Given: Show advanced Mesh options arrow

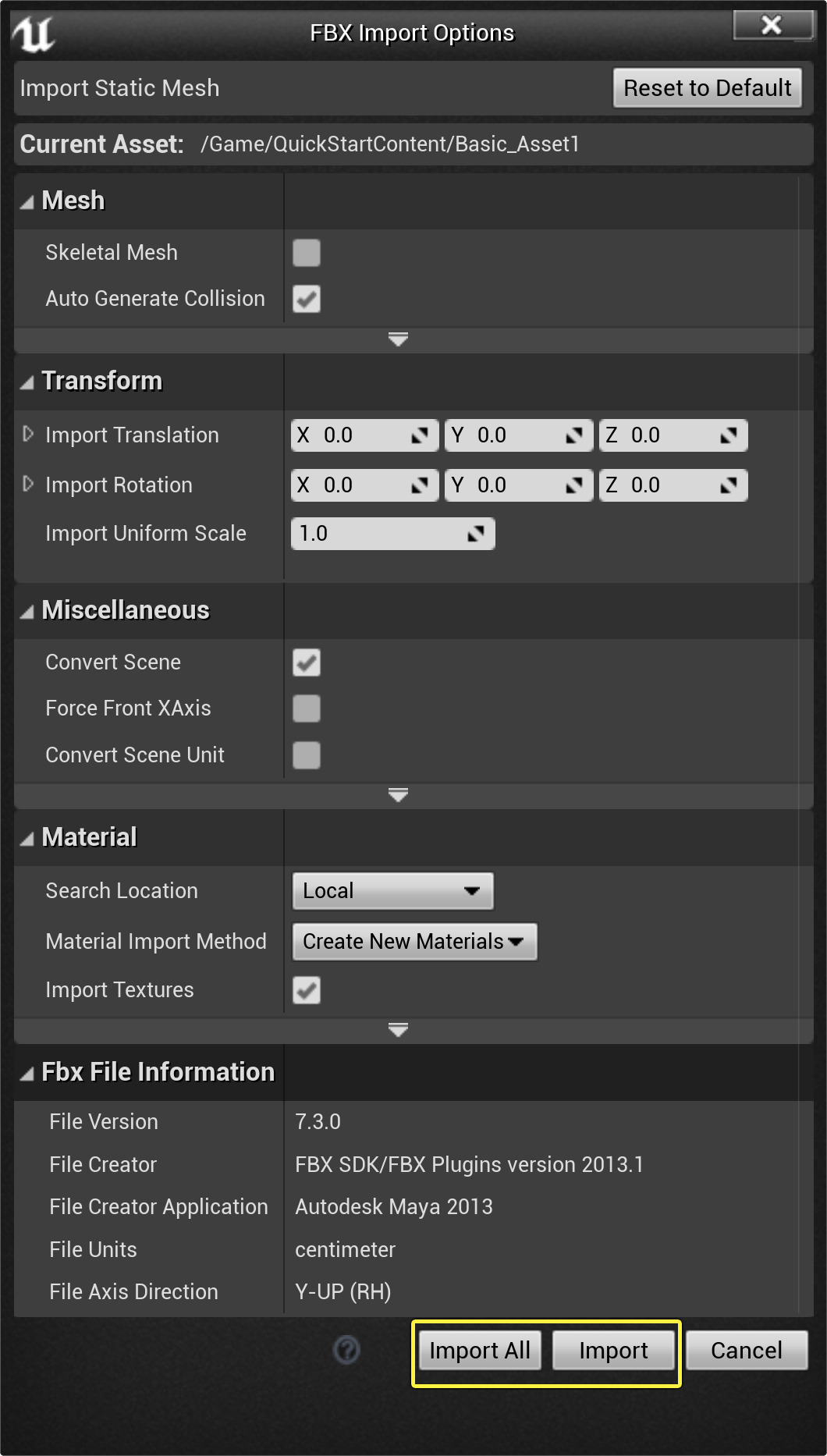Looking at the screenshot, I should click(398, 339).
